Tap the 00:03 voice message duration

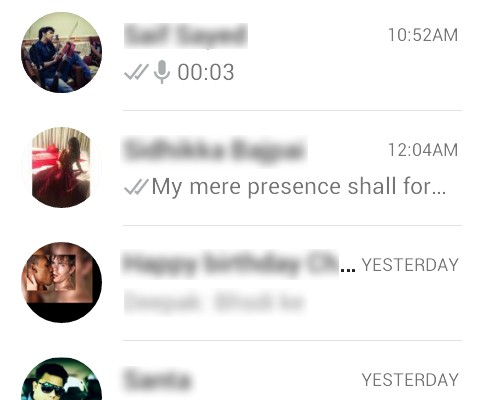point(206,72)
